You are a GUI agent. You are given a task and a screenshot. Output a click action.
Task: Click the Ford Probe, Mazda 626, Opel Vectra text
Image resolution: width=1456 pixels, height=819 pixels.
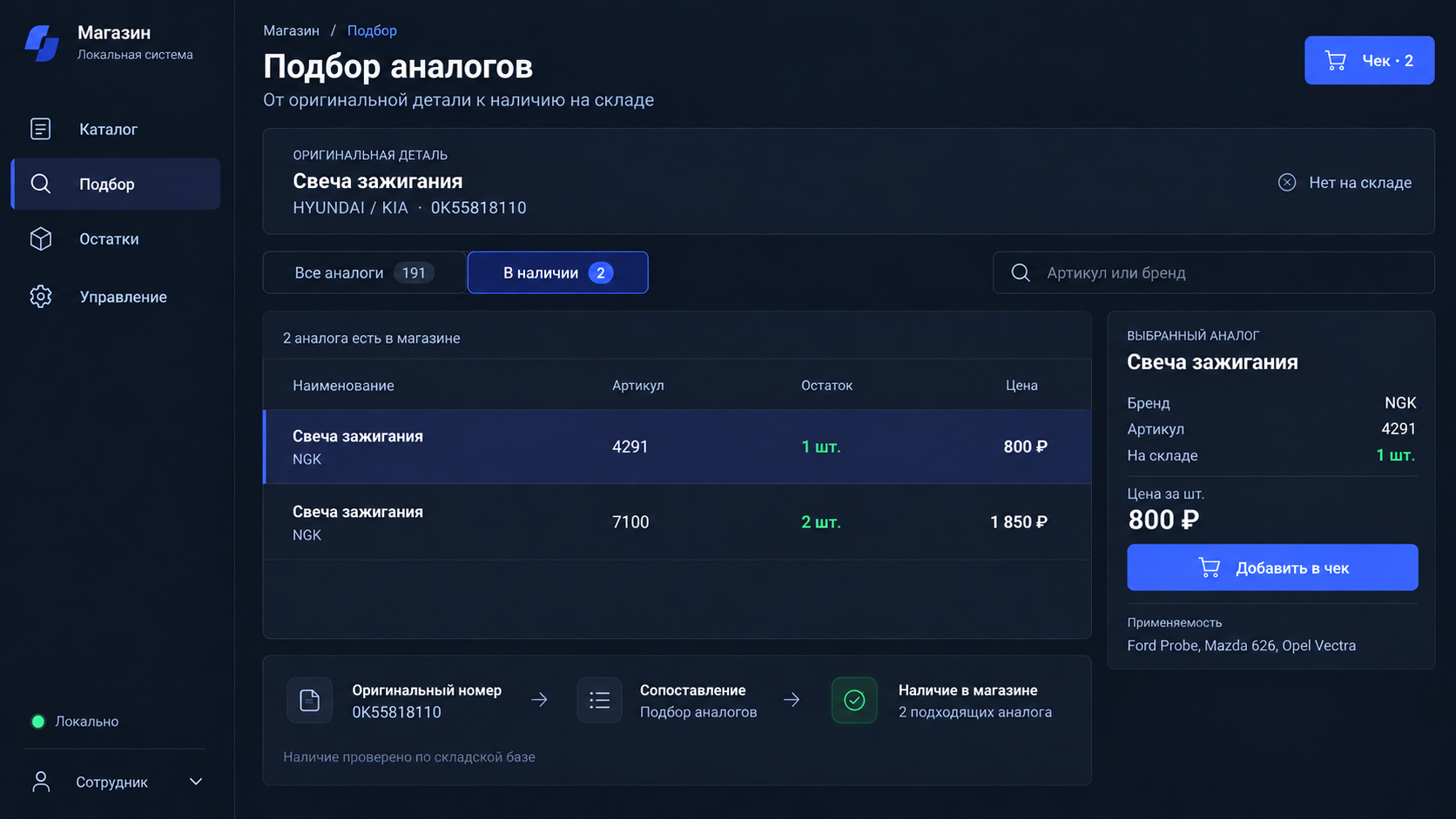(x=1241, y=646)
